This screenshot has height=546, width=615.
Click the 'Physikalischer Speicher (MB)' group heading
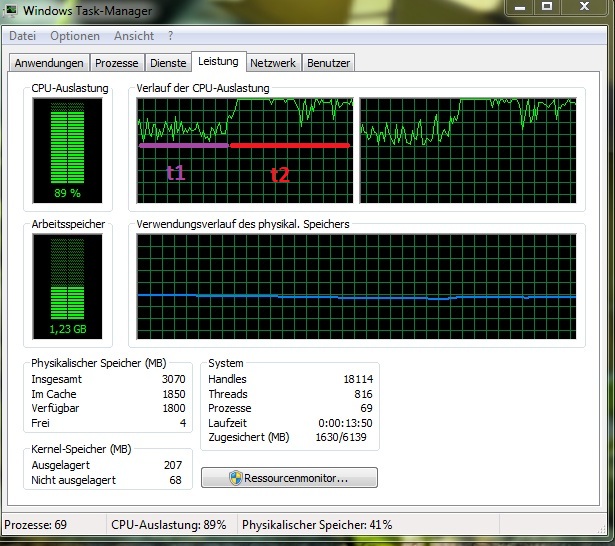pos(99,363)
